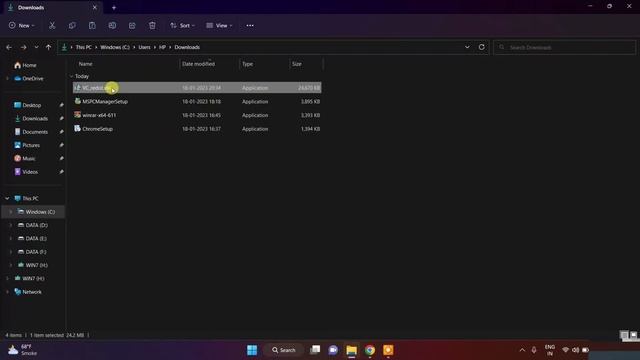Open Teams Chat taskbar icon
The height and width of the screenshot is (360, 640).
tap(333, 350)
